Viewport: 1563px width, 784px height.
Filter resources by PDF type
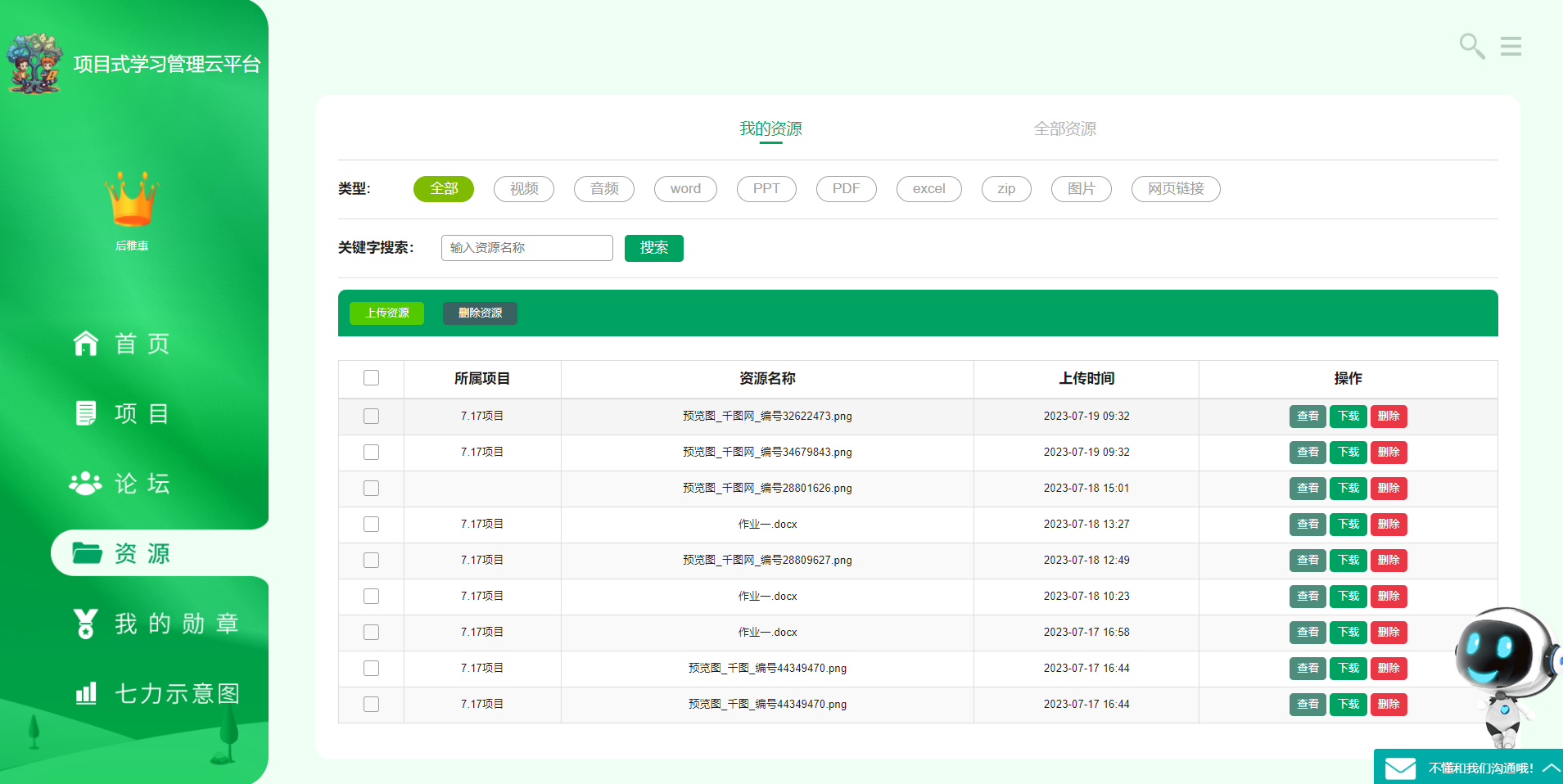pos(846,189)
